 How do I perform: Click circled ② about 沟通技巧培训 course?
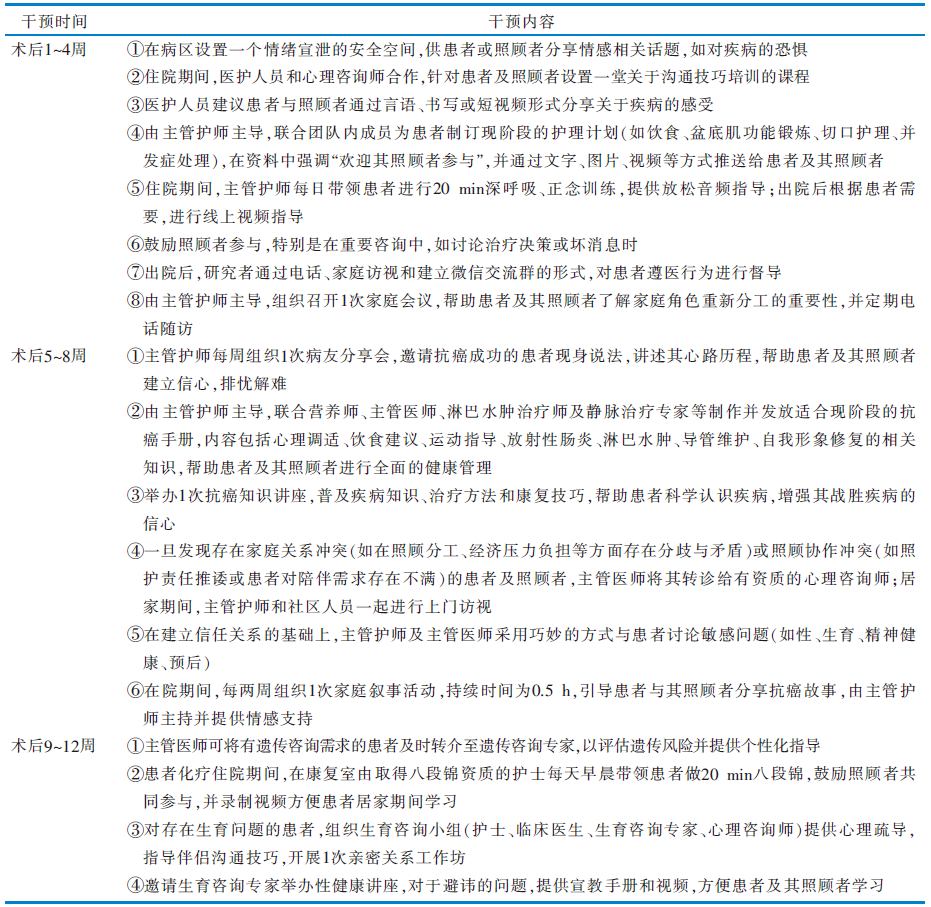coord(135,77)
